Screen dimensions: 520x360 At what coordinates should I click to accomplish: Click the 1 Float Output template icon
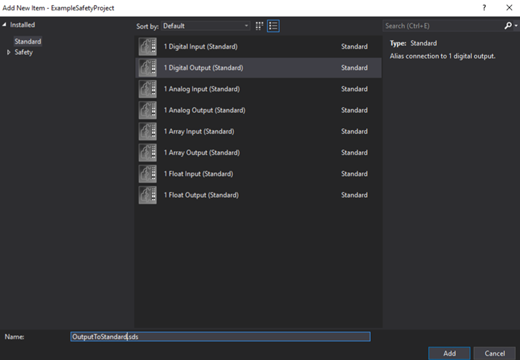(x=148, y=195)
